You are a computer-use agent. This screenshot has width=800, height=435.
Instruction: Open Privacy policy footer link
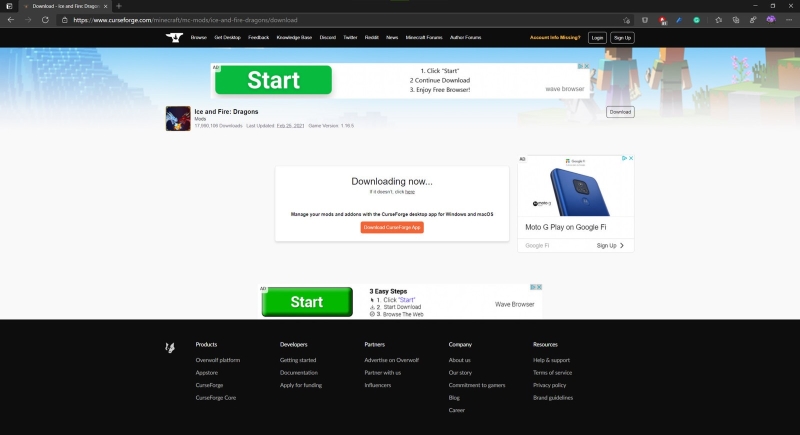(x=549, y=385)
